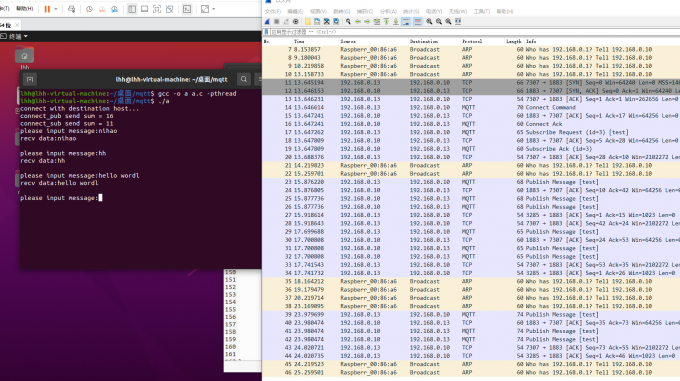The width and height of the screenshot is (680, 381).
Task: Go forward to the next packet
Action: [x=367, y=21]
